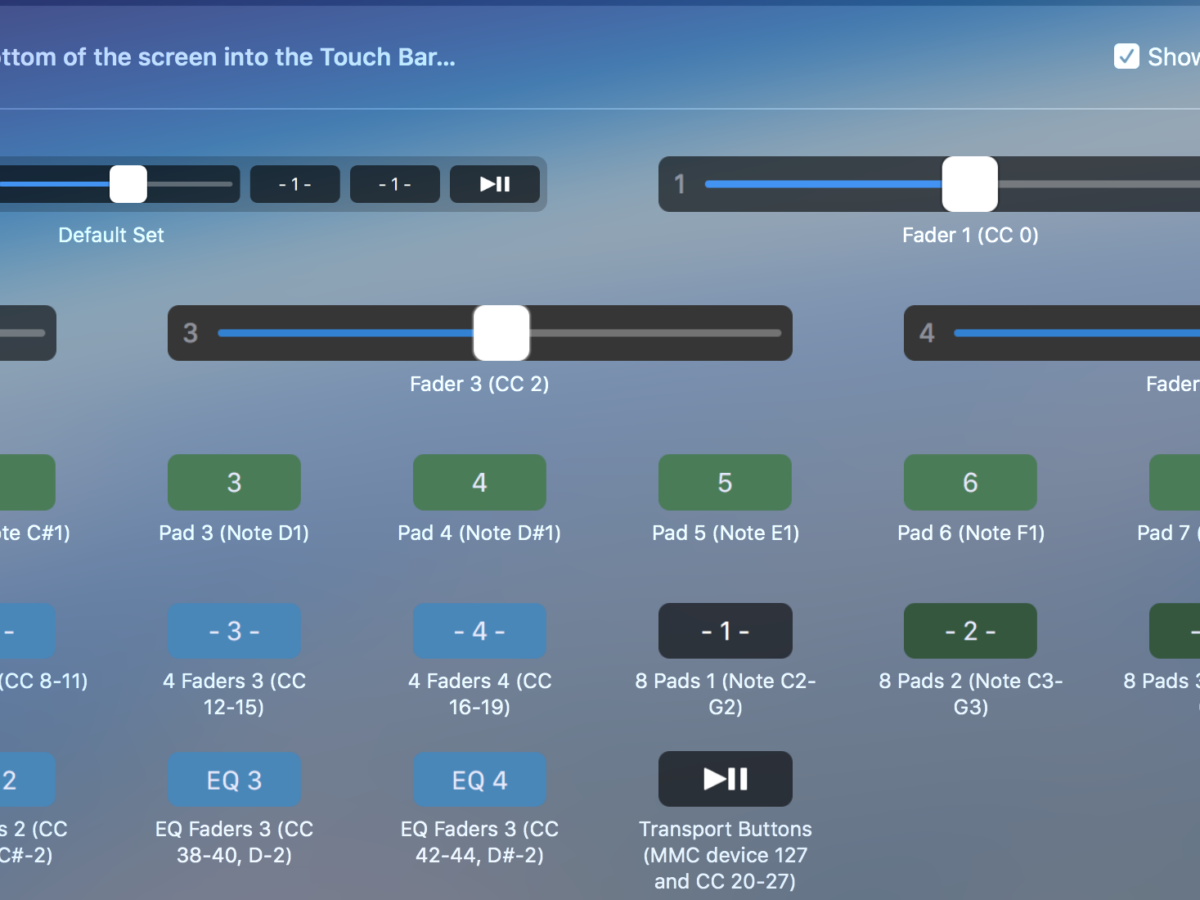Click '4 Faders 4 (CC 16-19)' label

[480, 694]
